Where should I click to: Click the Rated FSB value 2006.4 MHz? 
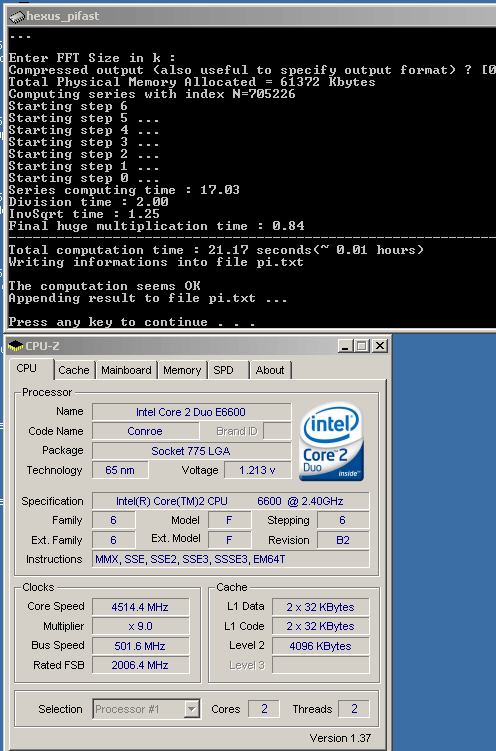point(141,665)
